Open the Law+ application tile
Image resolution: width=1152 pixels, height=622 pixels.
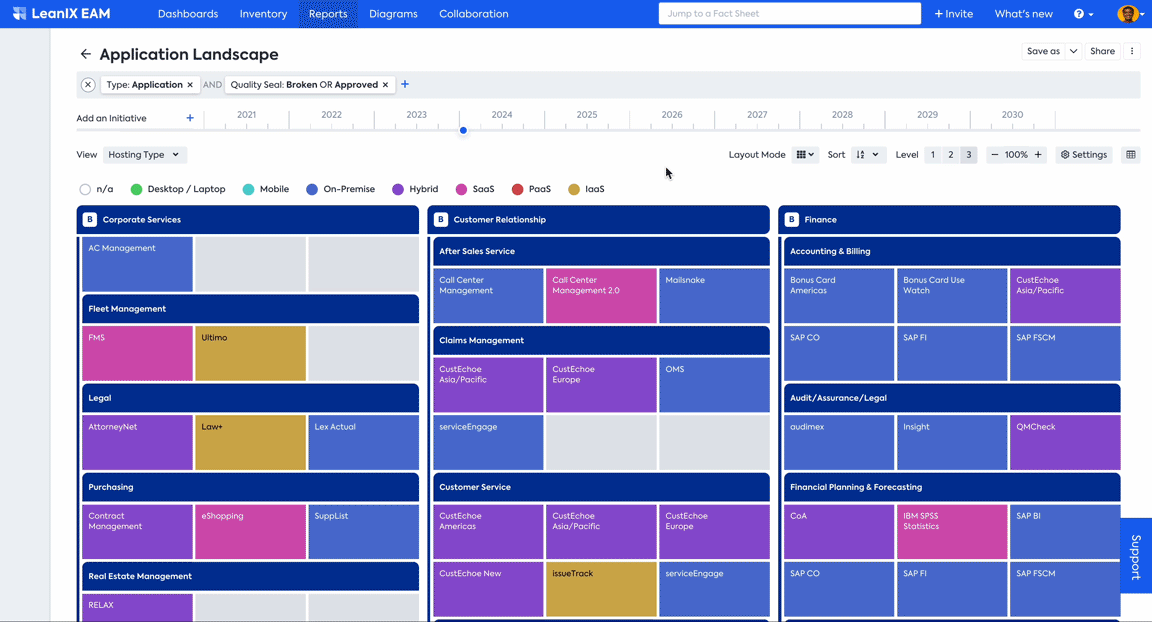tap(251, 442)
